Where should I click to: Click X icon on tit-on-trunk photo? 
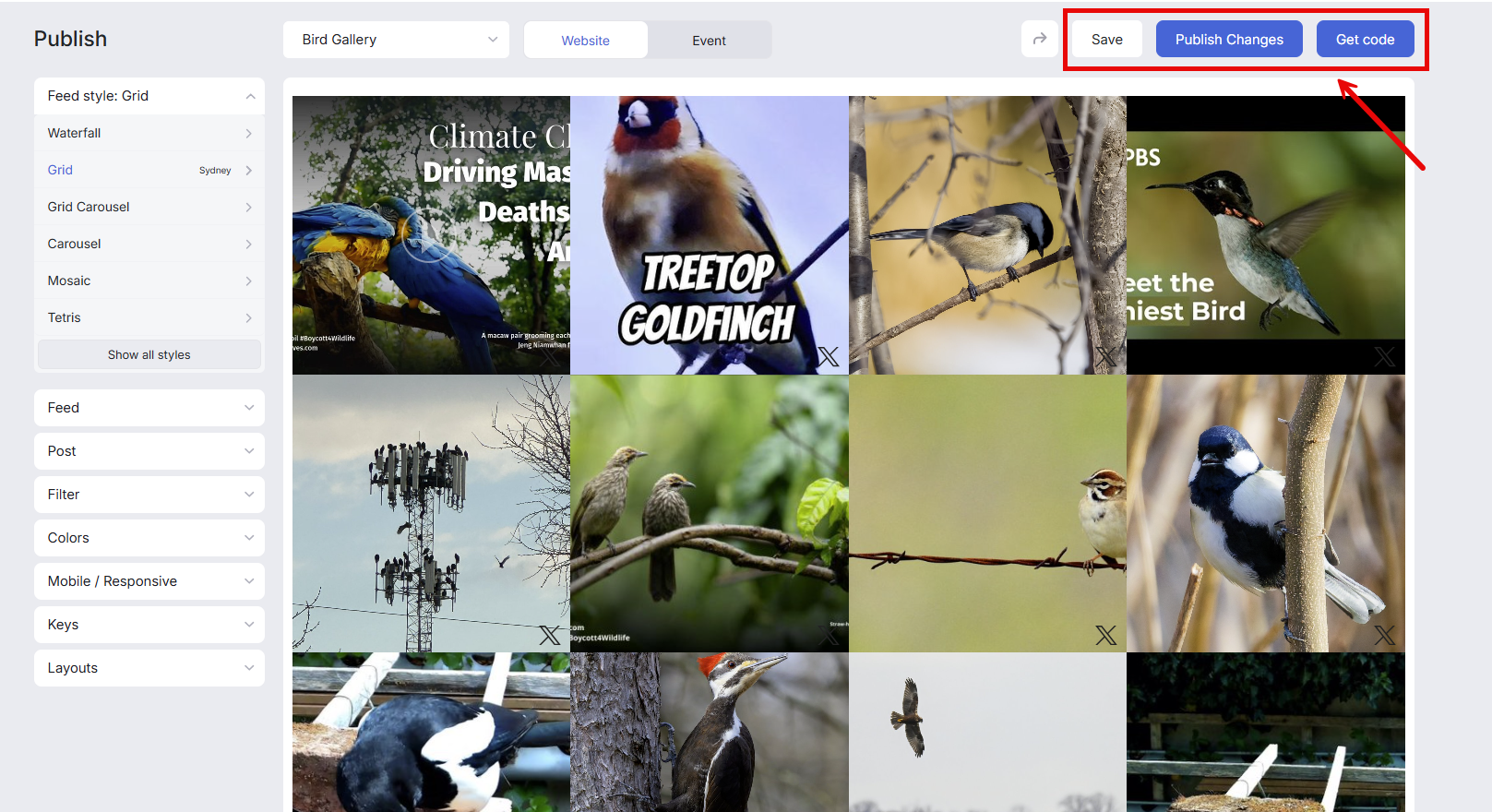(1385, 635)
